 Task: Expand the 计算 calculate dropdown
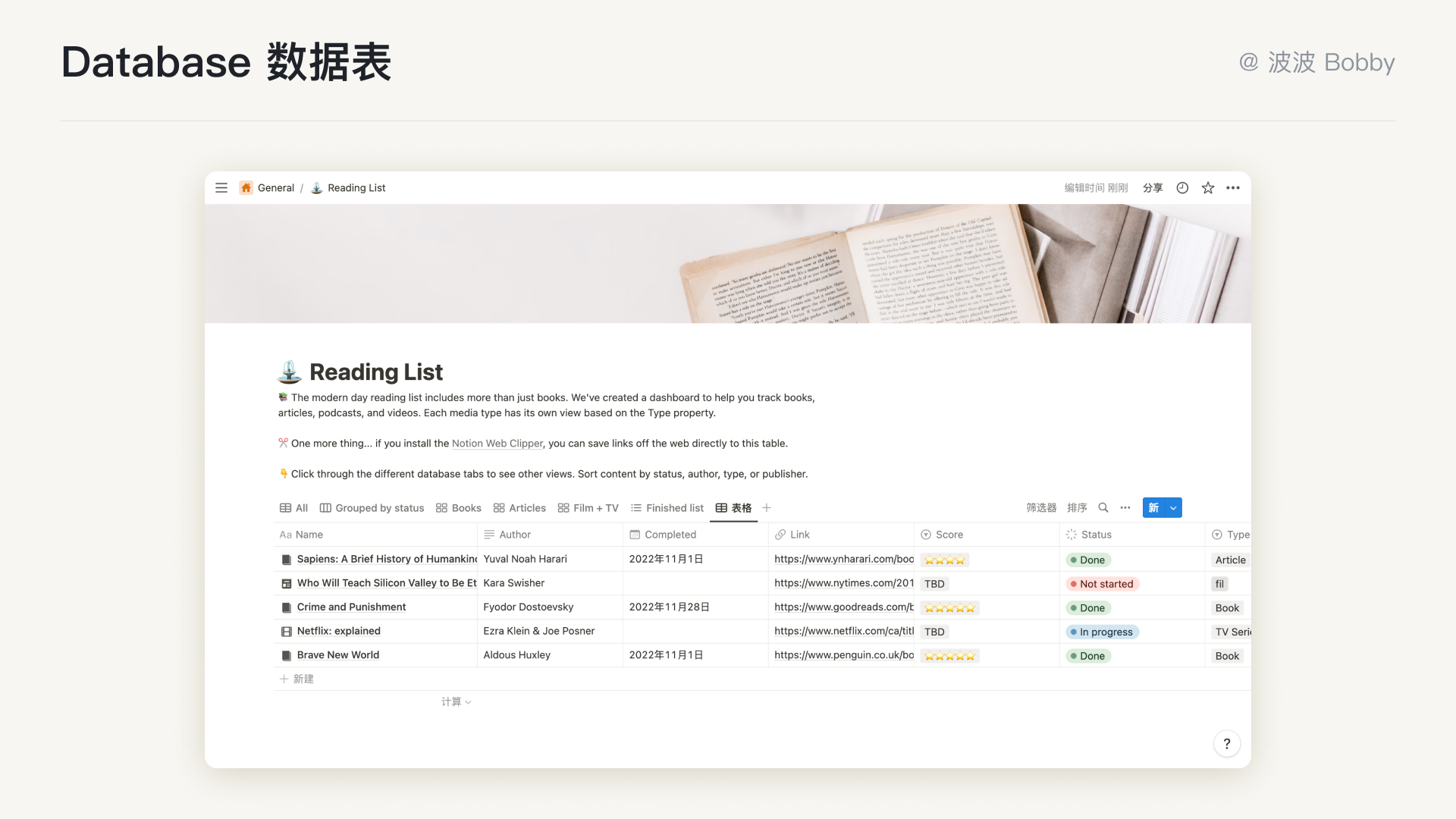click(x=457, y=702)
